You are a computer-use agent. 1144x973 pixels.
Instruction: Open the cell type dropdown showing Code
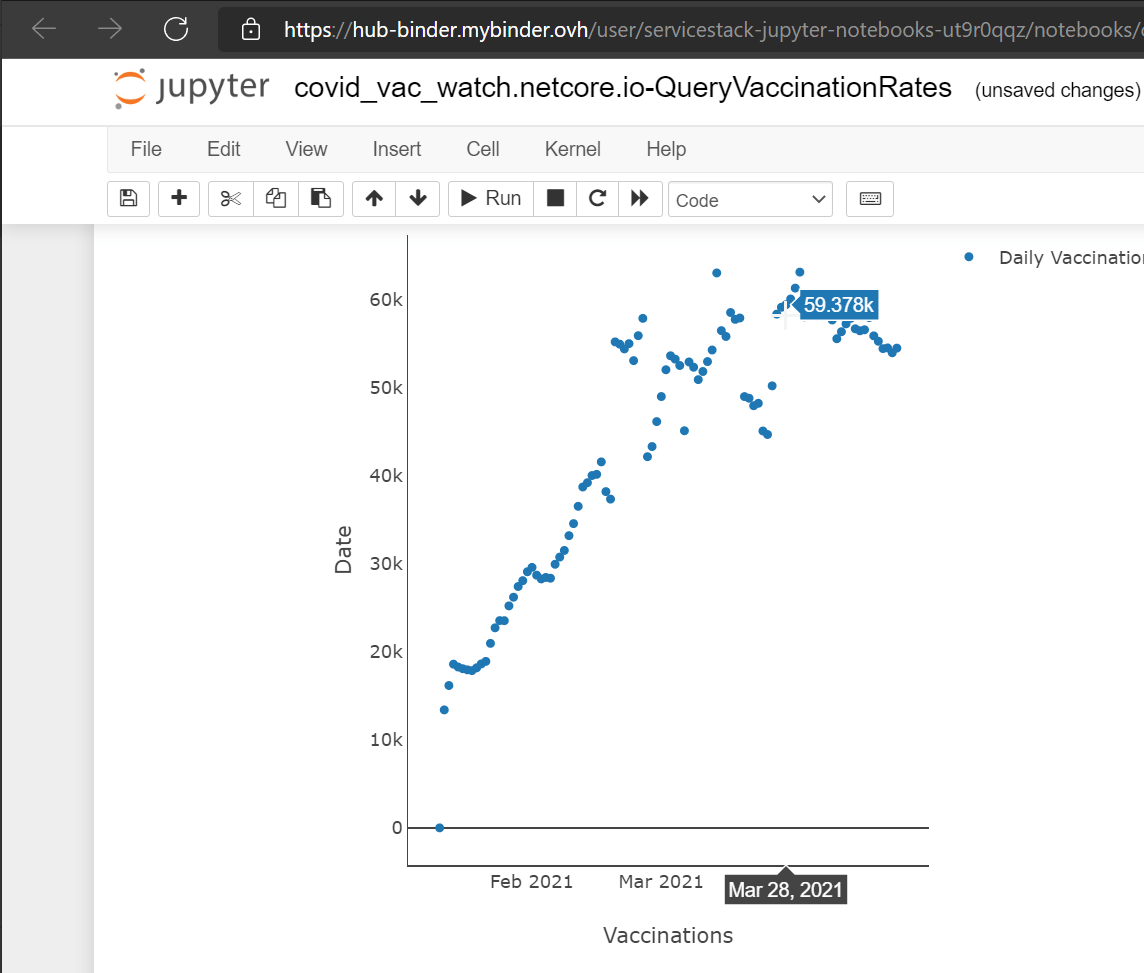(x=750, y=199)
